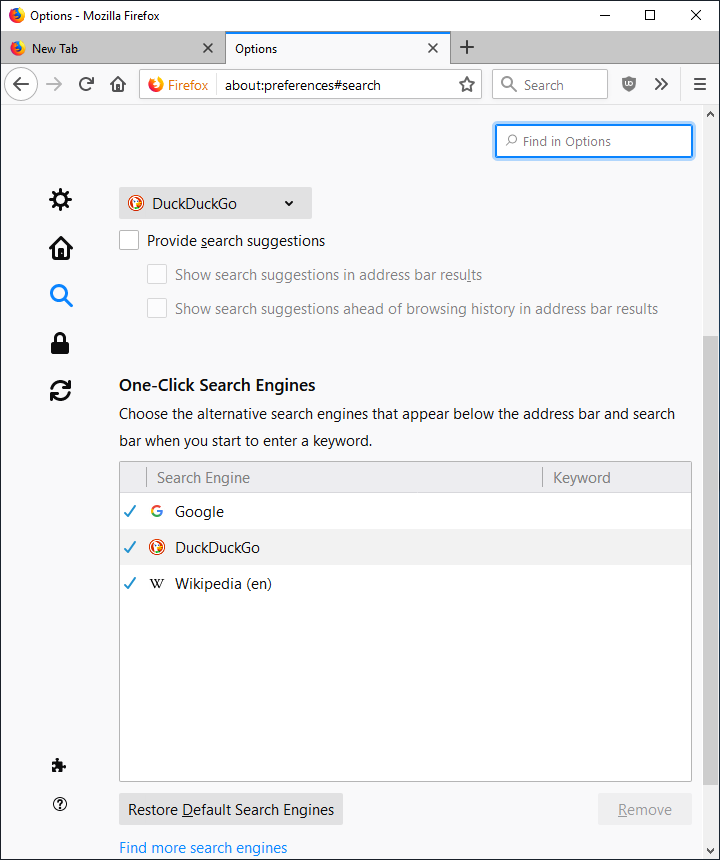The height and width of the screenshot is (860, 720).
Task: Open the uBlock Origin shield icon
Action: [x=628, y=84]
